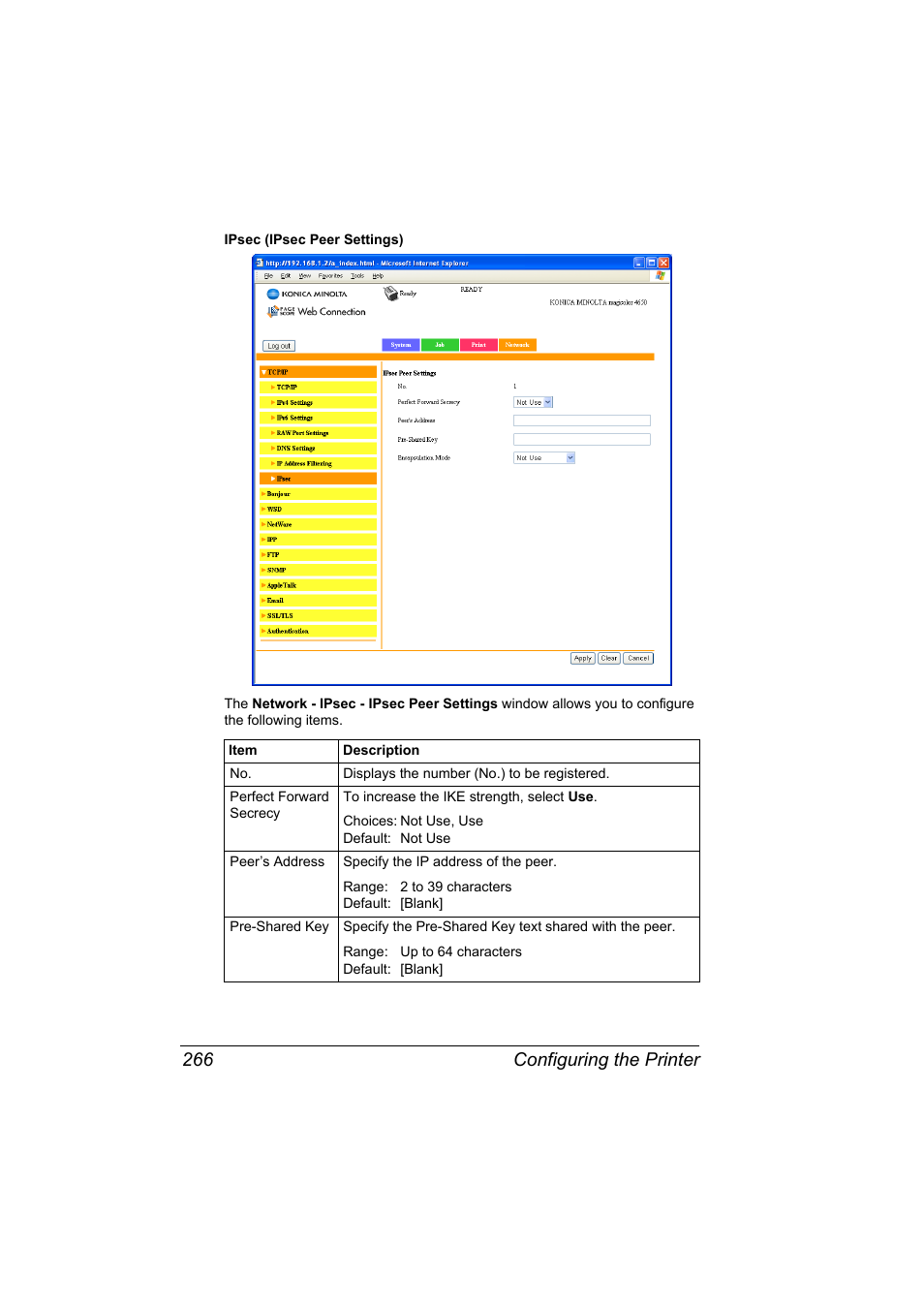Click the Windows flag icon in browser
This screenshot has height=1308, width=924.
click(661, 276)
